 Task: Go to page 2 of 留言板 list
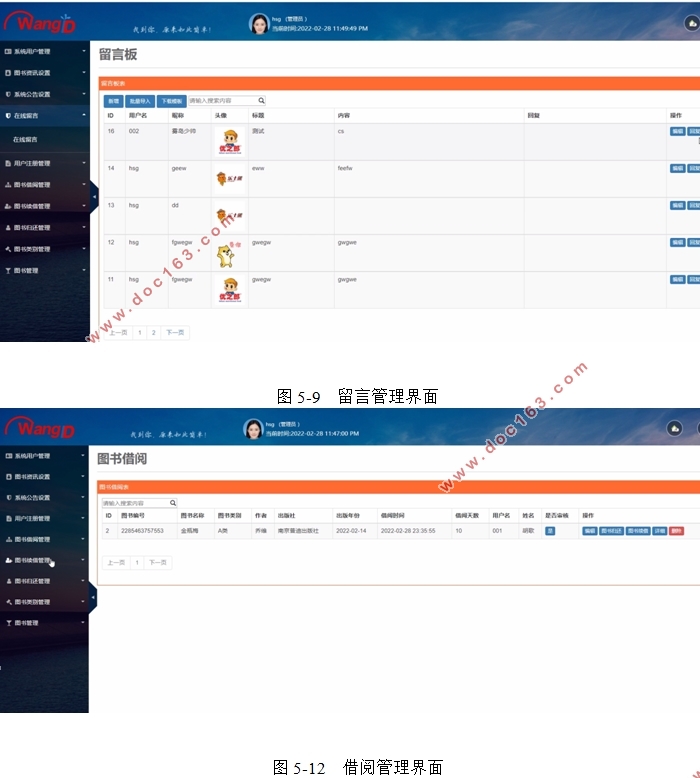click(154, 332)
